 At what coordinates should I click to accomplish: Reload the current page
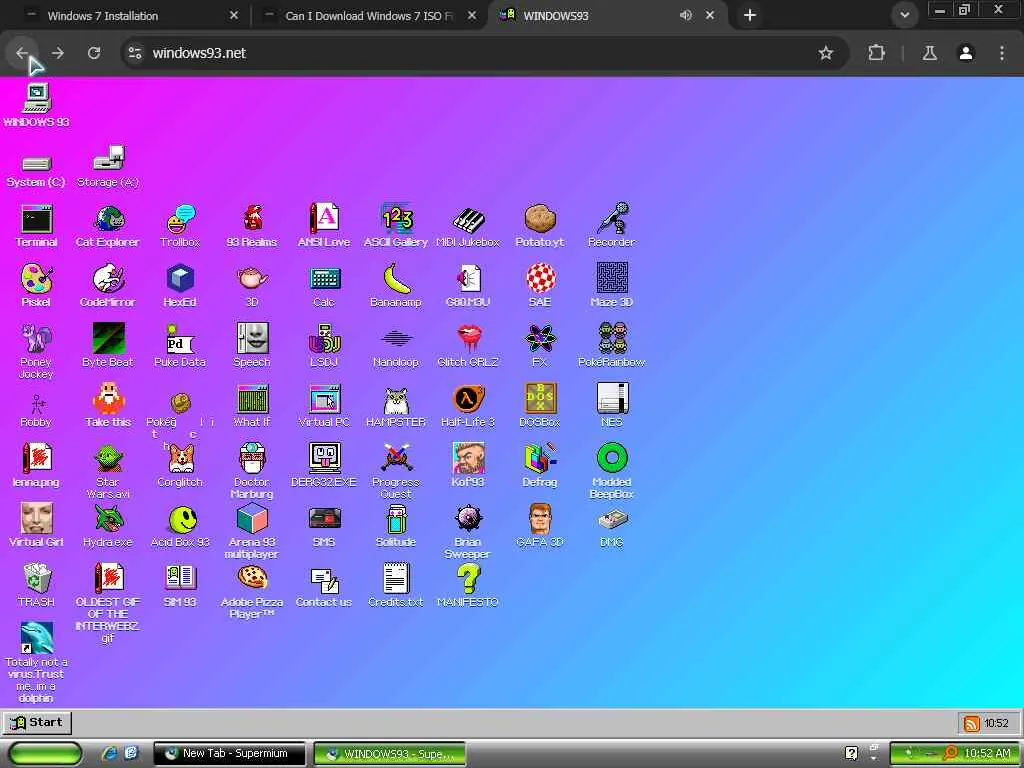pos(94,53)
